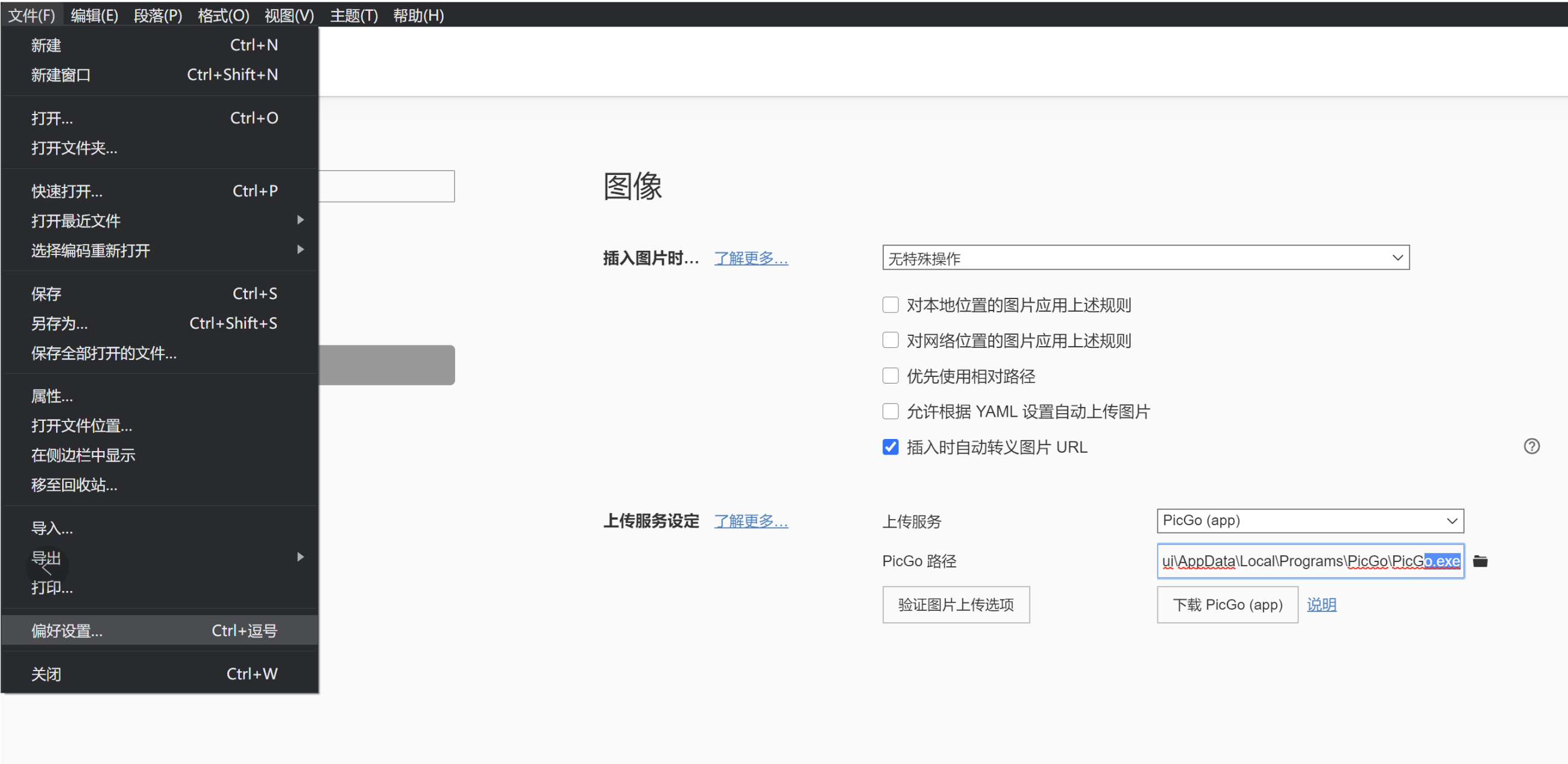Toggle 允许根据 YAML 设置自动上传图片

point(890,411)
